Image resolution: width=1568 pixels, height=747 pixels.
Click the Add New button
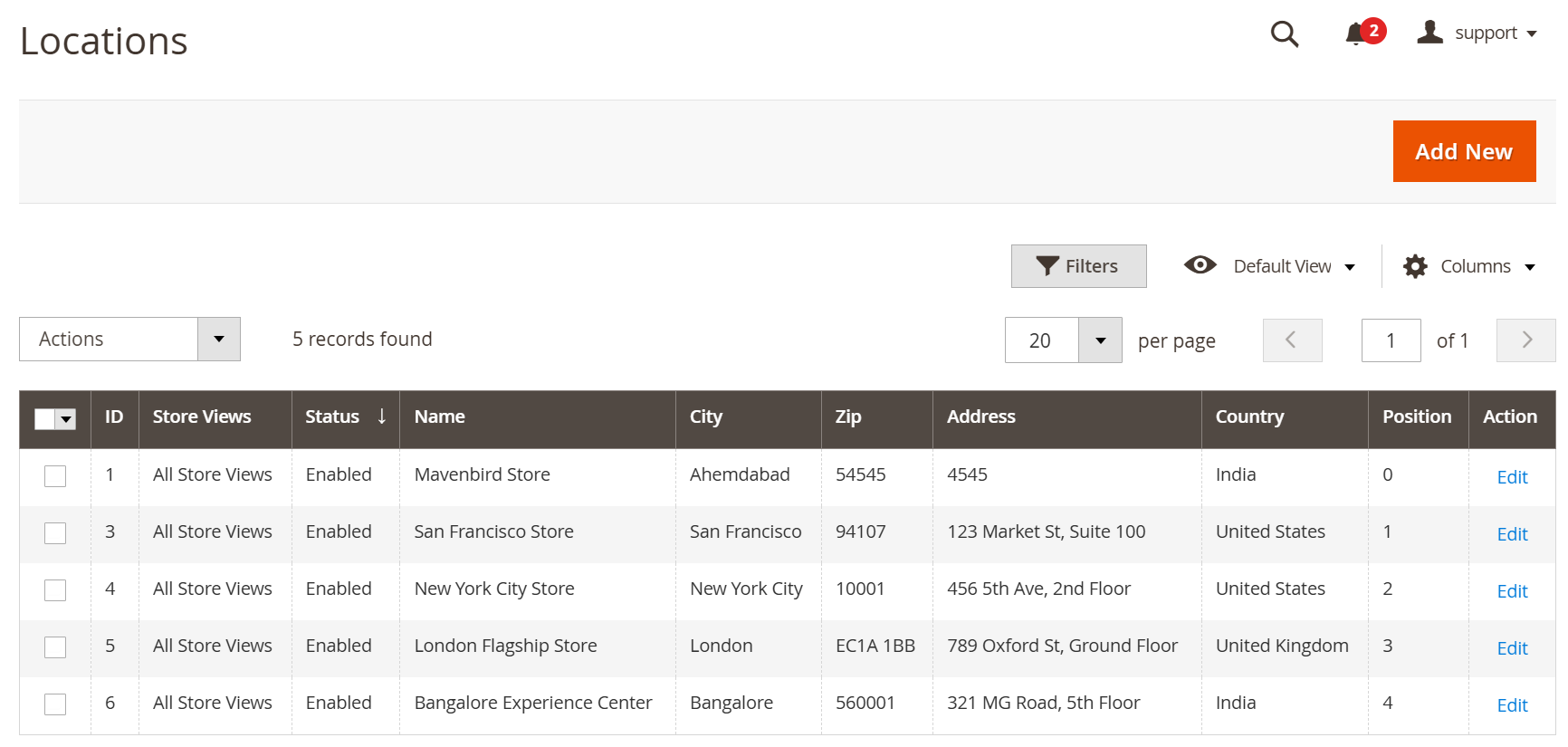coord(1464,151)
